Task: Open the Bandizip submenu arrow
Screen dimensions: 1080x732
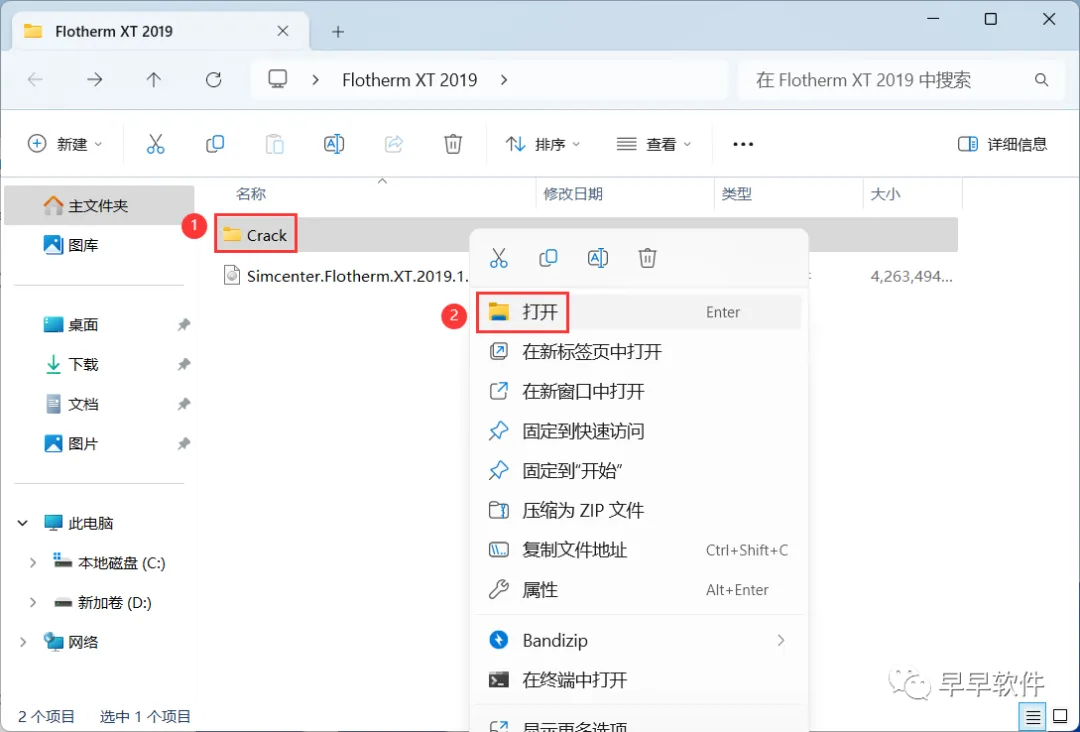Action: click(x=781, y=640)
